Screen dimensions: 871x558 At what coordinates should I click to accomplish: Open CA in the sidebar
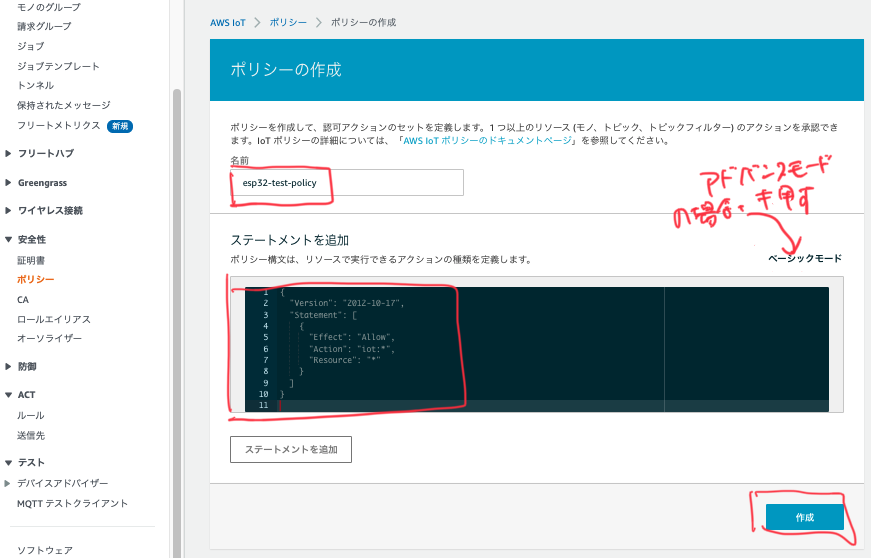pyautogui.click(x=23, y=300)
